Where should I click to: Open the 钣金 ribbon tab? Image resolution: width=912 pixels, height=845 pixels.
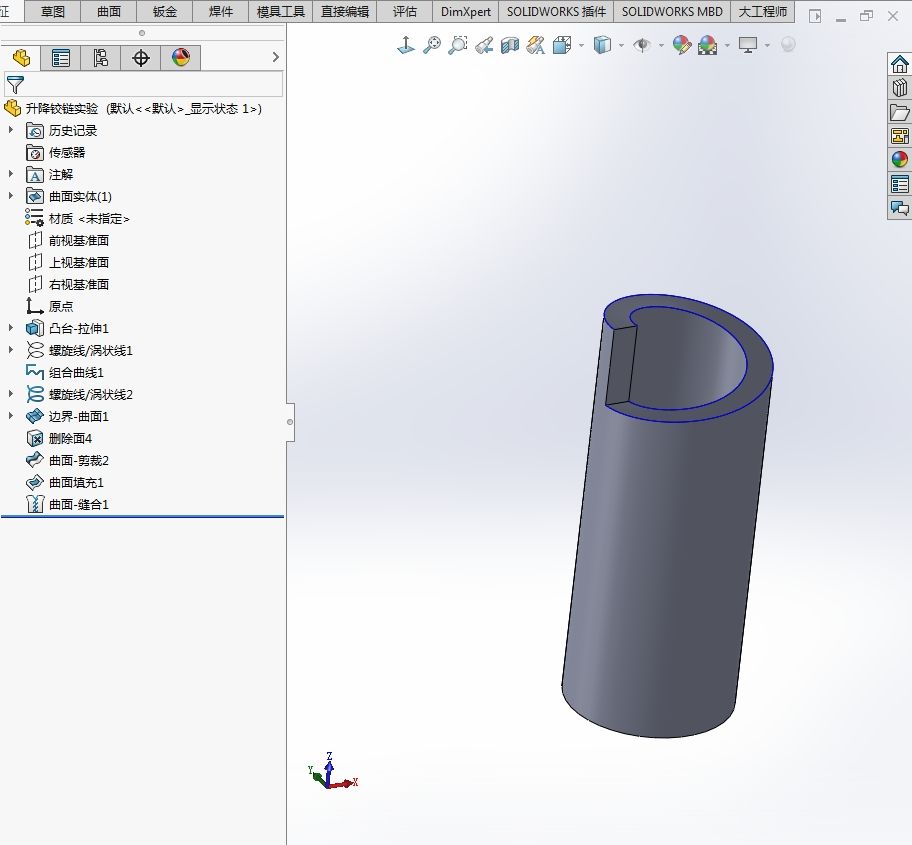[165, 12]
